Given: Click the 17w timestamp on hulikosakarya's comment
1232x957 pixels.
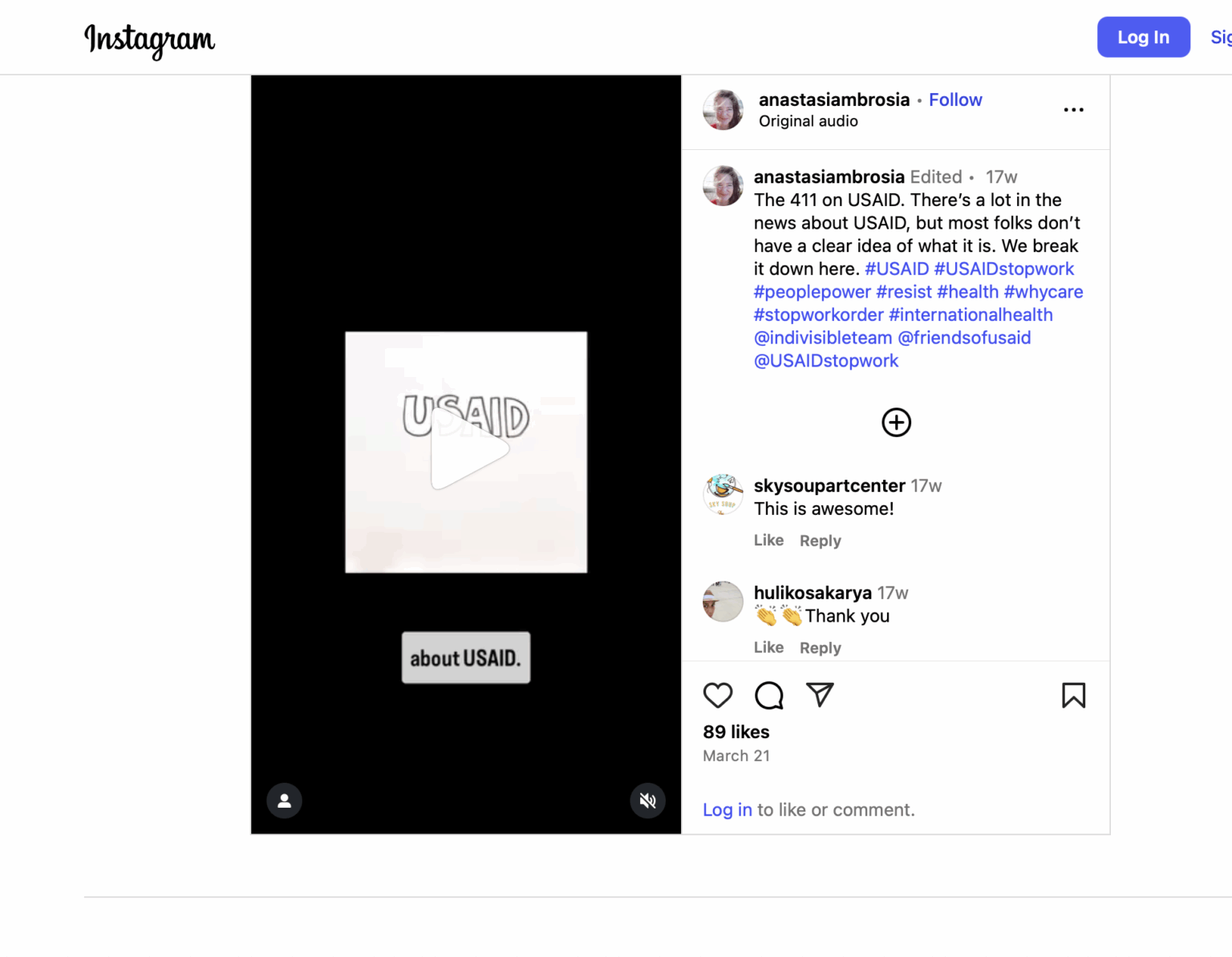Looking at the screenshot, I should point(893,593).
